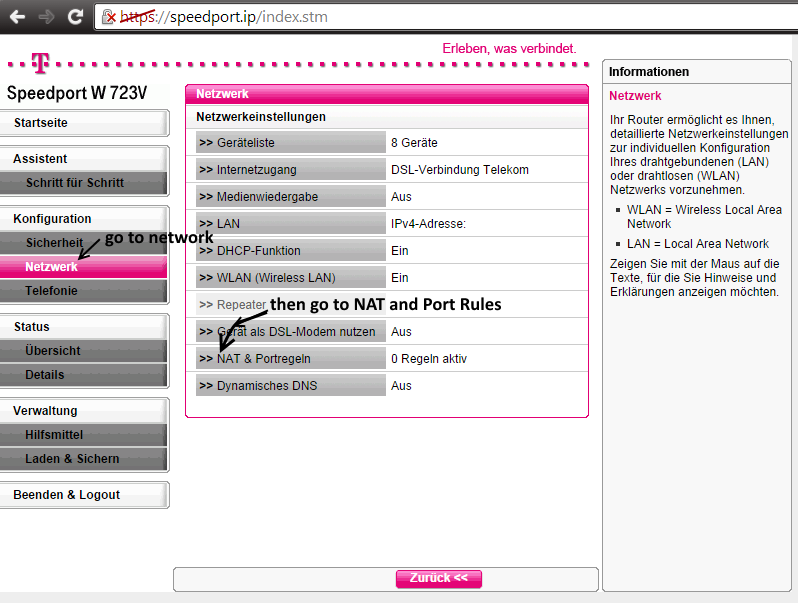Click the Speedport W 723V title
798x603 pixels.
pyautogui.click(x=77, y=93)
